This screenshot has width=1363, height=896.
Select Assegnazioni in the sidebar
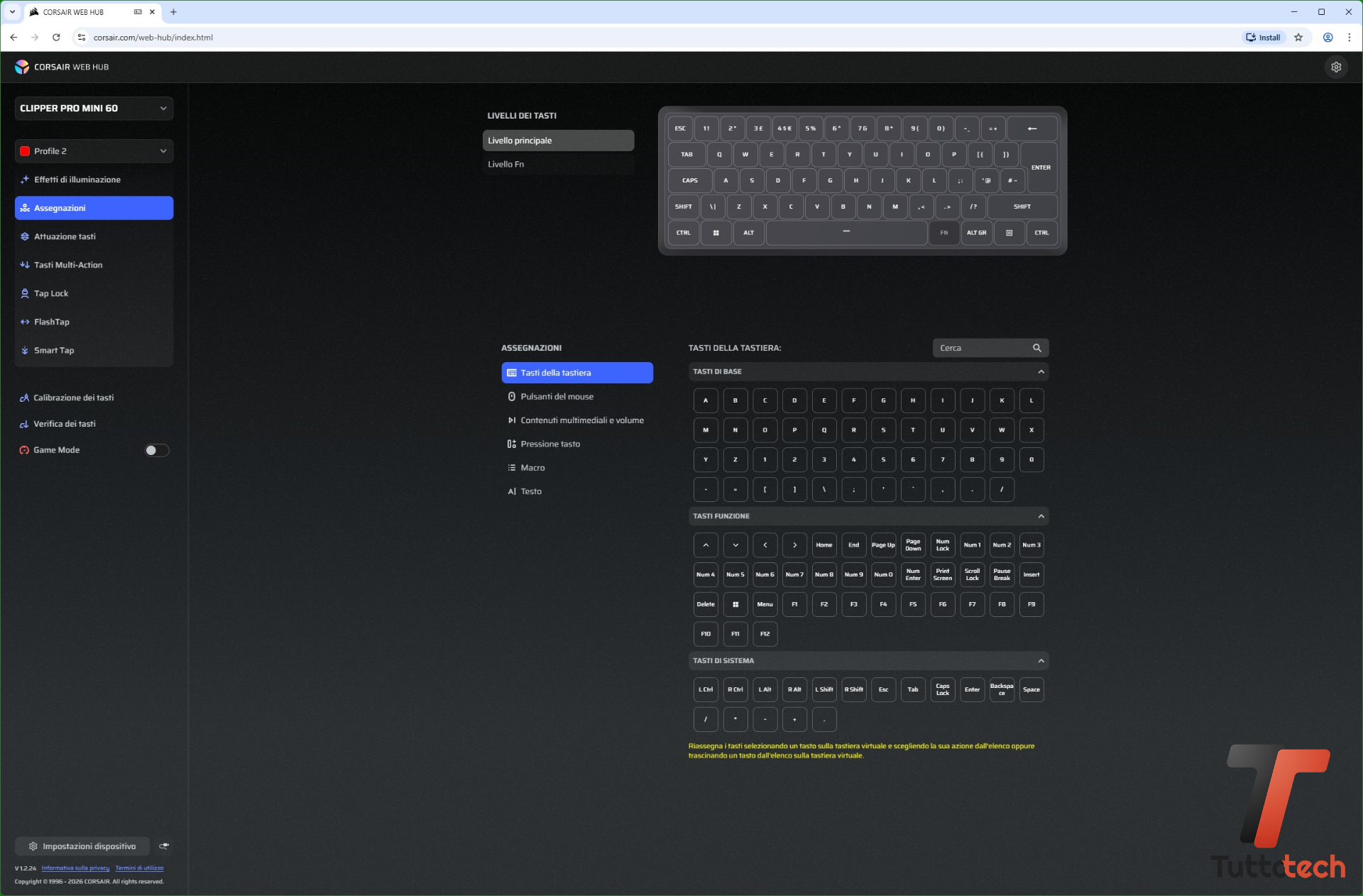94,208
